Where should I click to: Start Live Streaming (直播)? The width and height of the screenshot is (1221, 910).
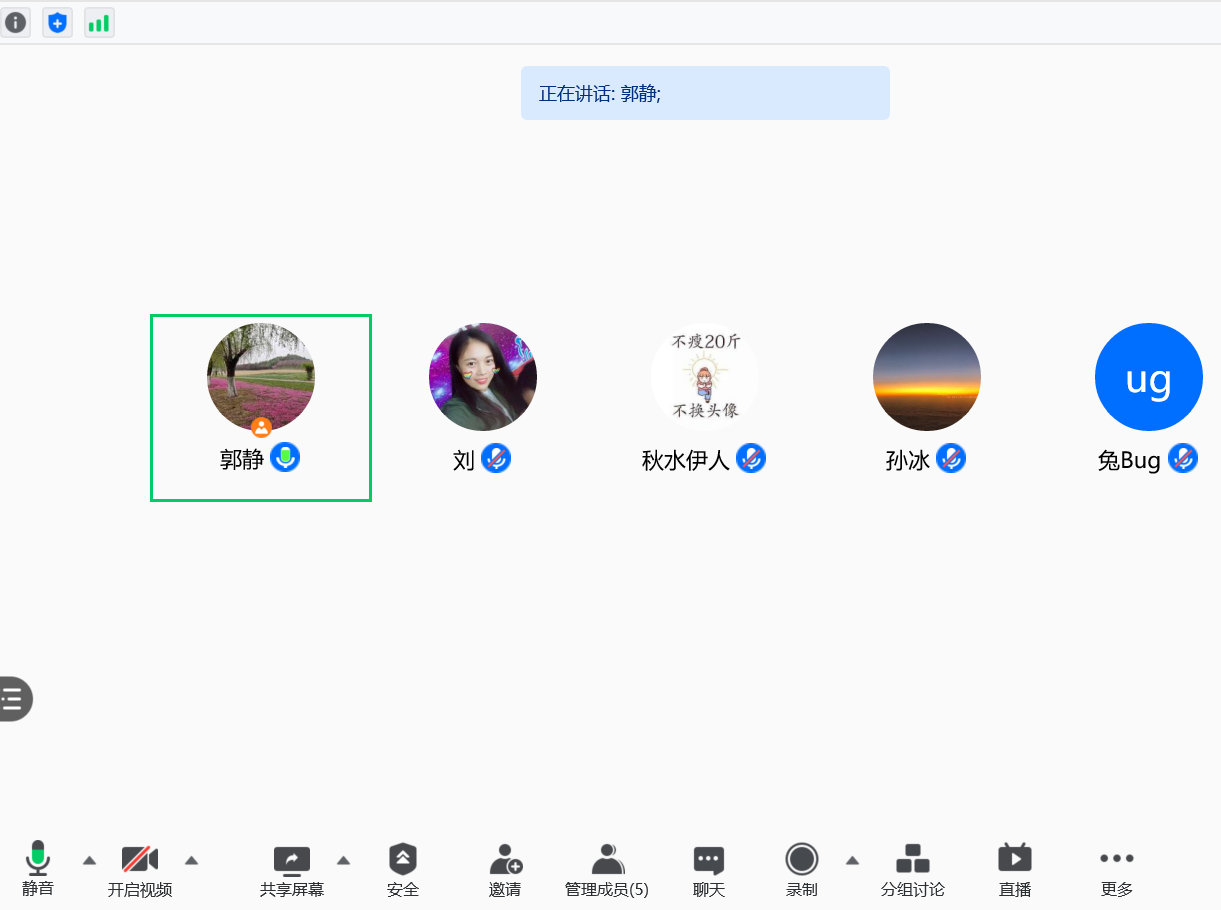point(1014,869)
